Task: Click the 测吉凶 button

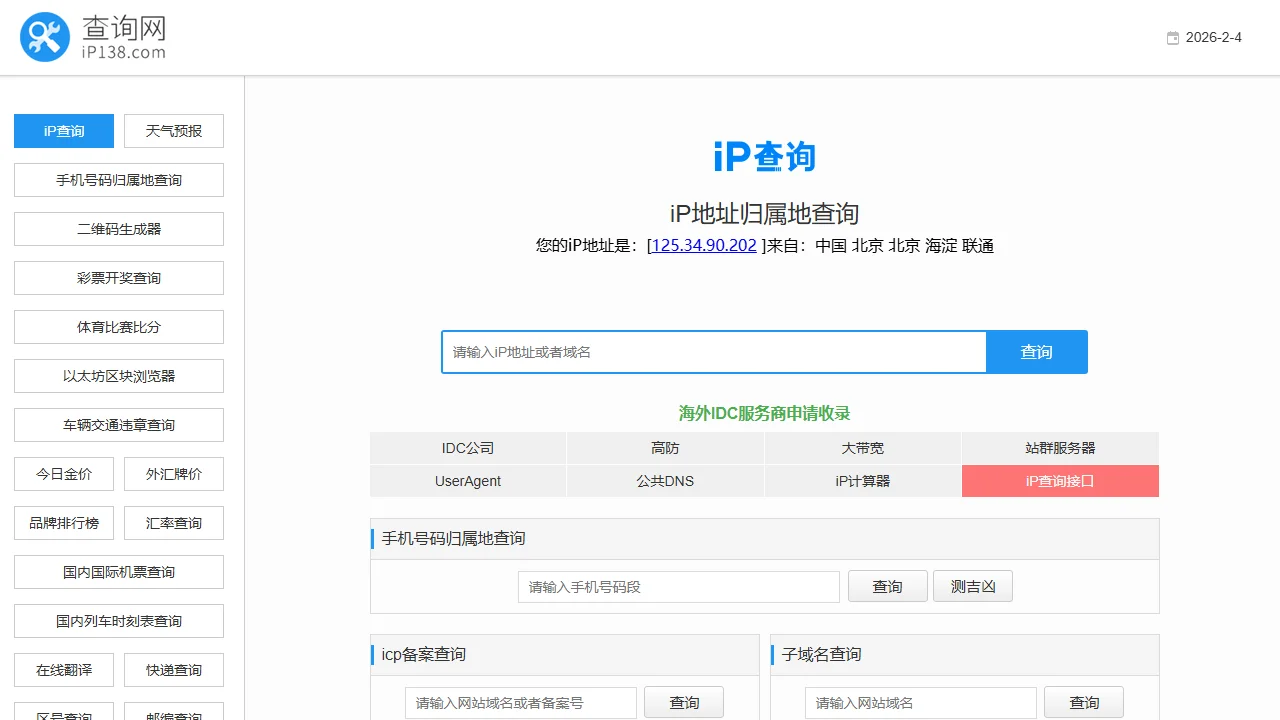Action: pyautogui.click(x=972, y=586)
